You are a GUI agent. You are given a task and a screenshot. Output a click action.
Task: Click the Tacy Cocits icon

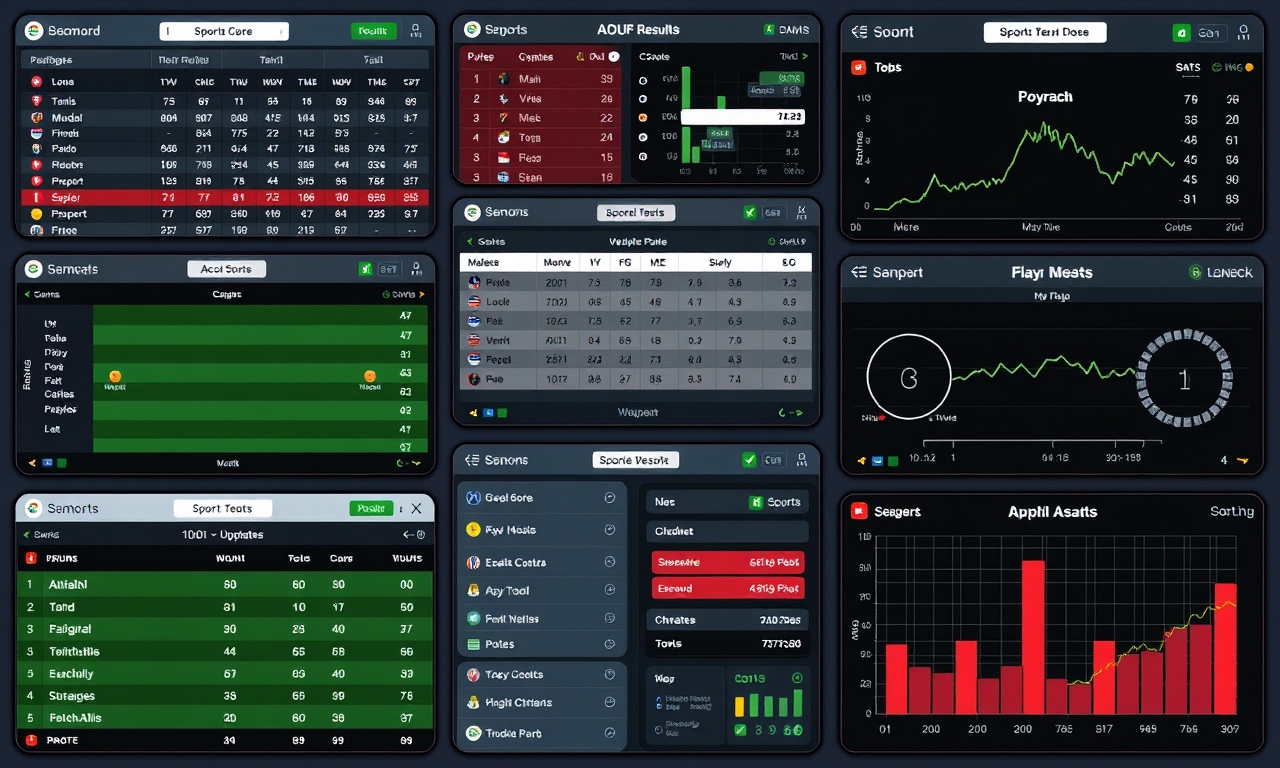click(x=474, y=675)
